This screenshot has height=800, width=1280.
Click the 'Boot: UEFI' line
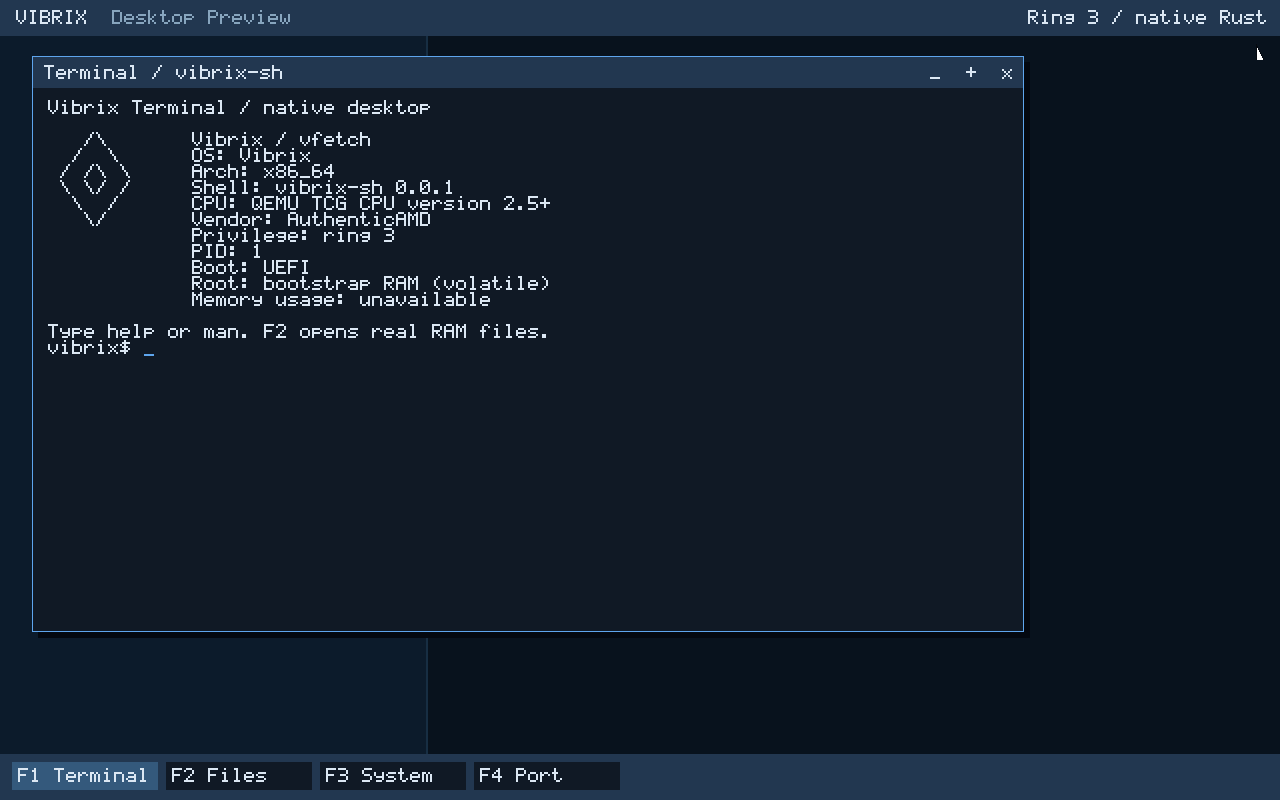click(251, 268)
